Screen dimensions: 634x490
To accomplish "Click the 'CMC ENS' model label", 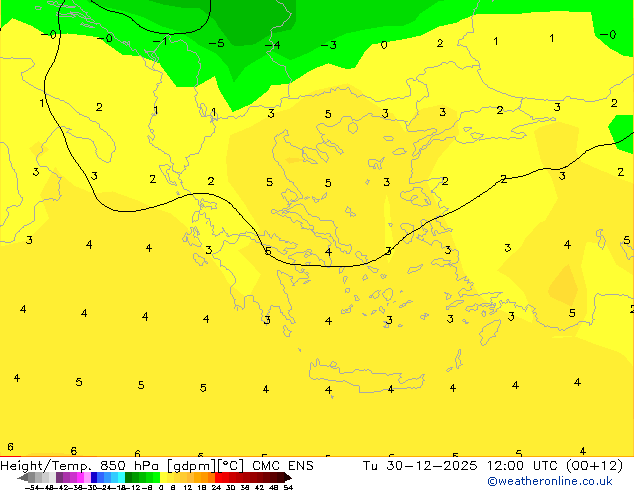I will (283, 466).
